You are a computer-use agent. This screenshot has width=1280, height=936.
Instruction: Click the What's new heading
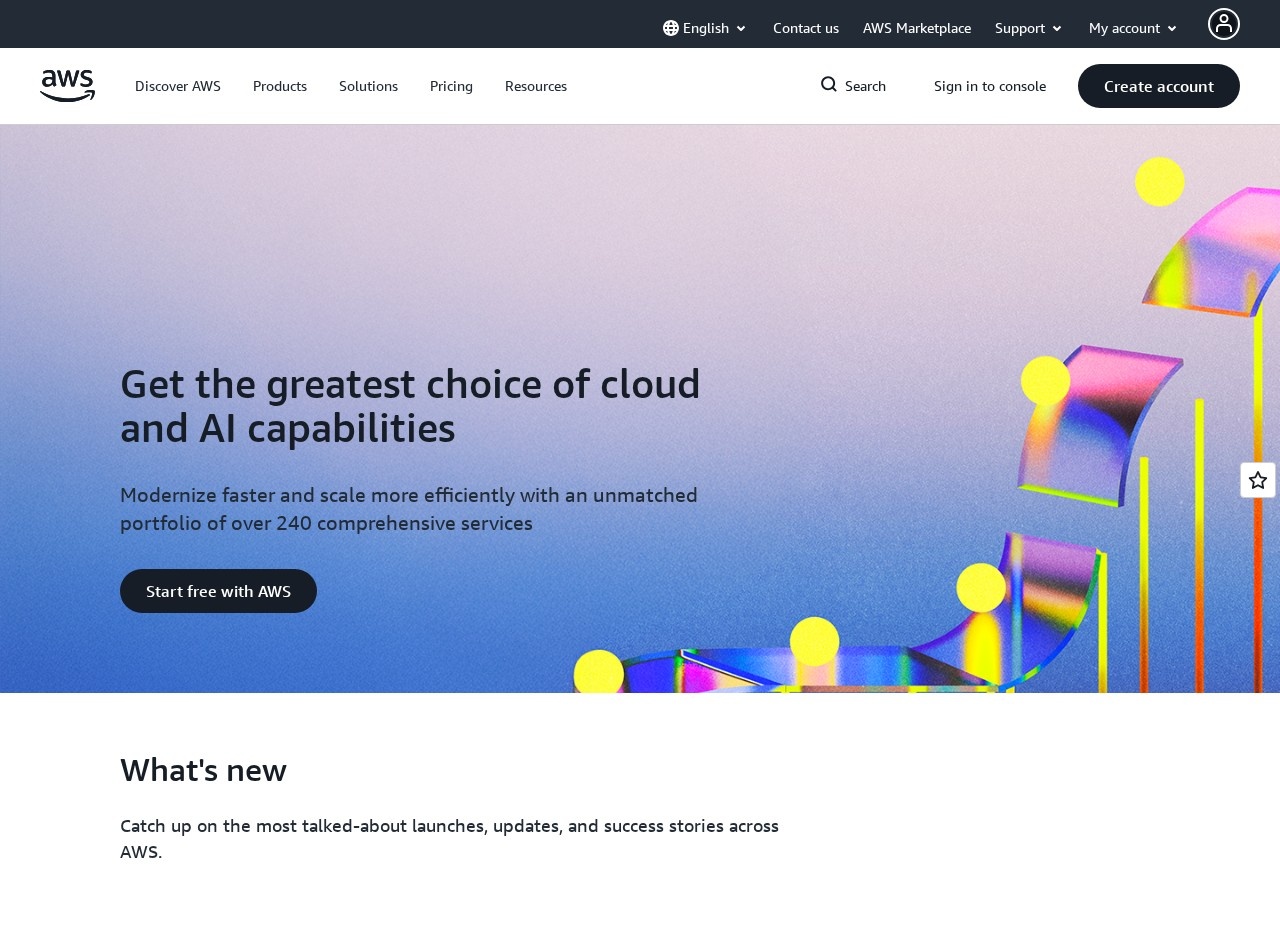pyautogui.click(x=203, y=770)
